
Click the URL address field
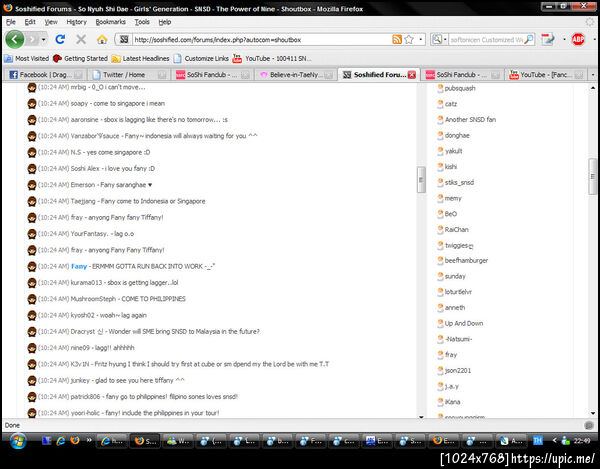click(x=262, y=39)
